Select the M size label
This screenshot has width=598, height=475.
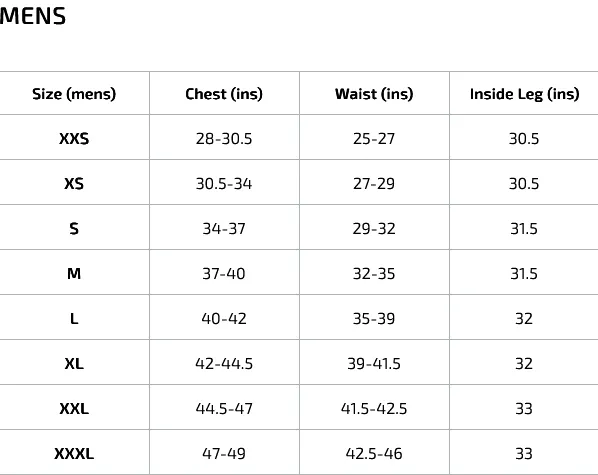point(74,274)
